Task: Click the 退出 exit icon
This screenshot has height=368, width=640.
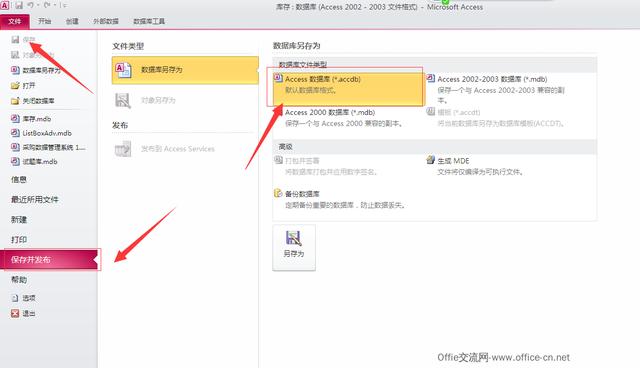Action: pos(15,313)
